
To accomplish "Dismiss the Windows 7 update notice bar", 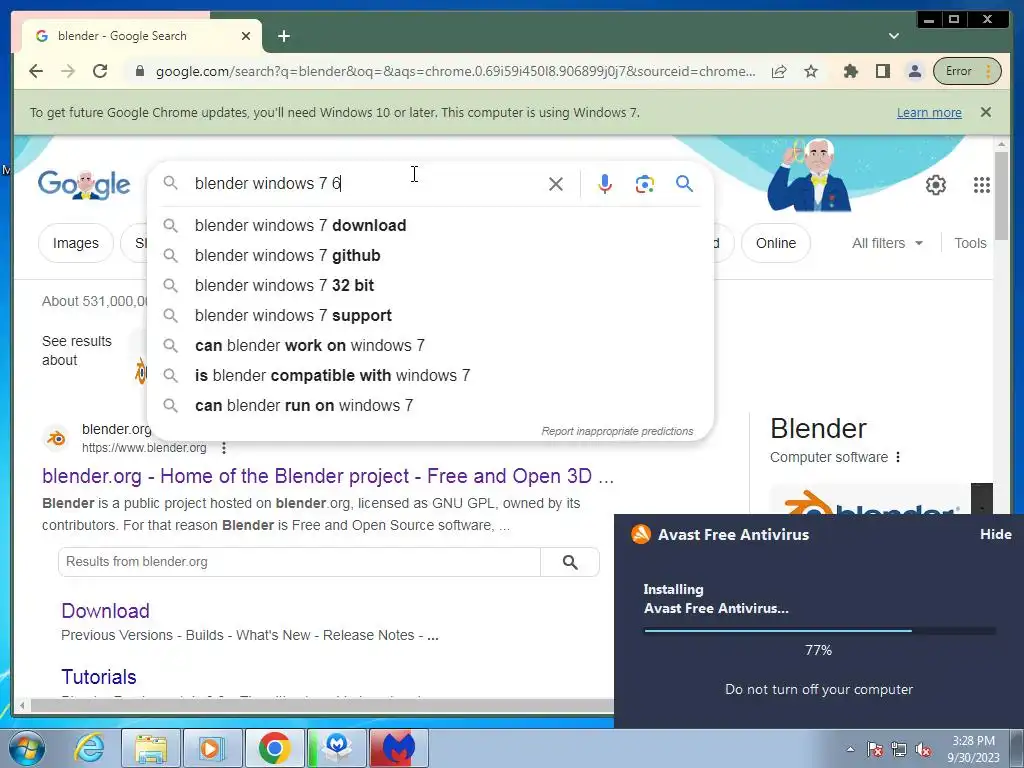I will 985,112.
